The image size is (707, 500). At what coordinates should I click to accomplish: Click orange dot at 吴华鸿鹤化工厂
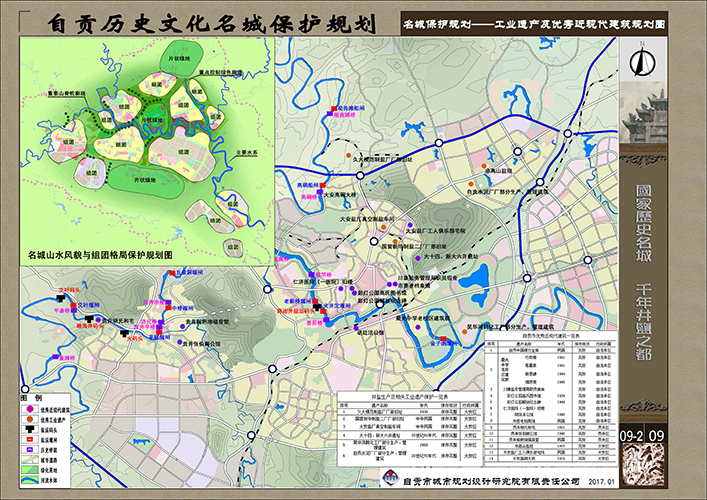(x=464, y=332)
